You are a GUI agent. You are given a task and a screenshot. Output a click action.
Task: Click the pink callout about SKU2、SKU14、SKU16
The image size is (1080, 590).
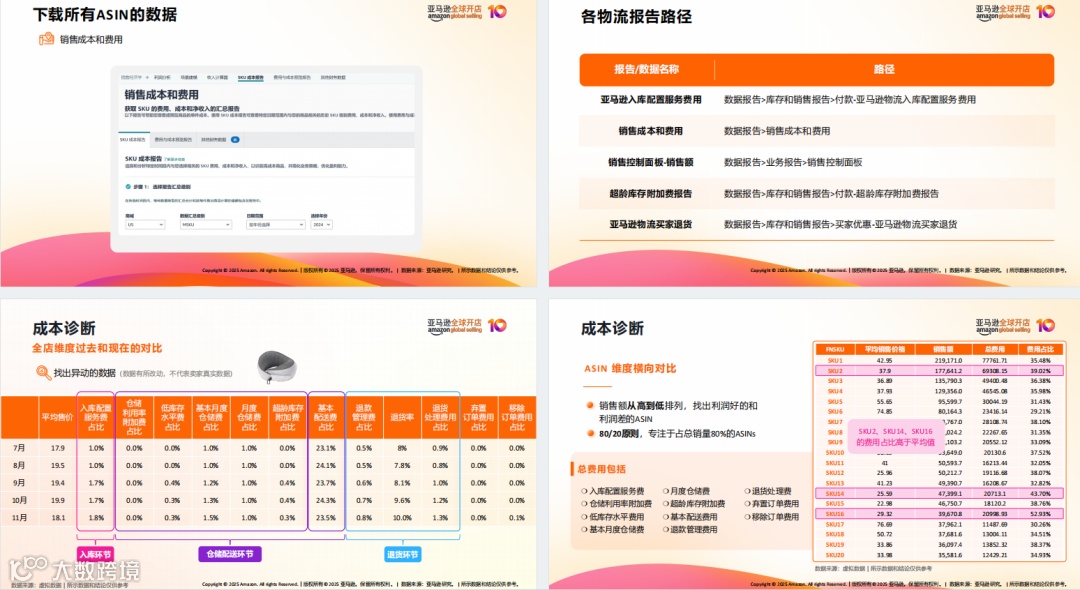coord(895,436)
